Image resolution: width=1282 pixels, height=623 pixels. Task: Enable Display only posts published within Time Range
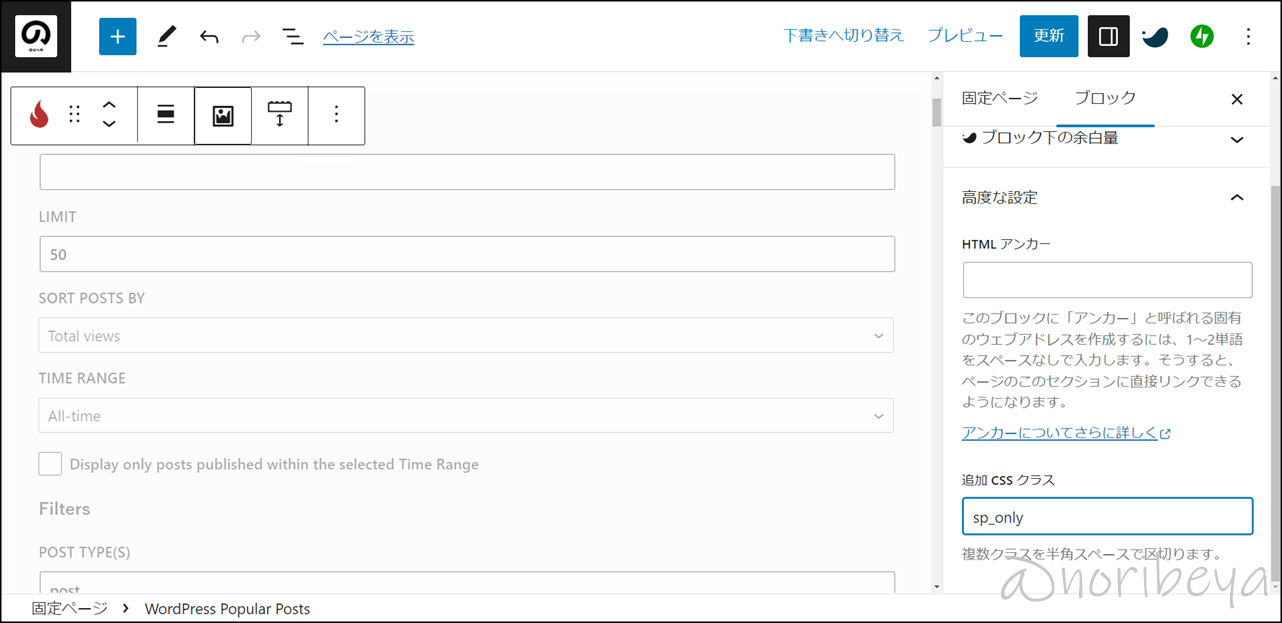coord(50,464)
